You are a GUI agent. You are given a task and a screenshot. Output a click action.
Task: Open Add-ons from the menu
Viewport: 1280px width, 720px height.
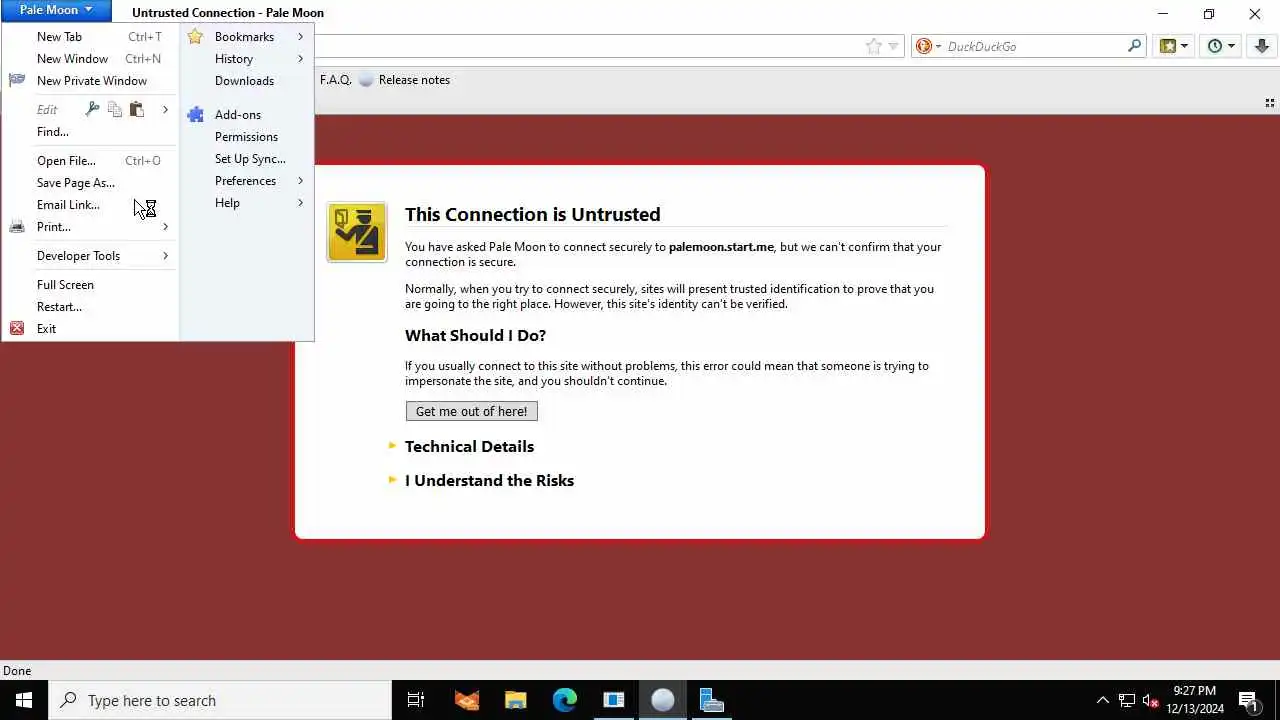[246, 115]
